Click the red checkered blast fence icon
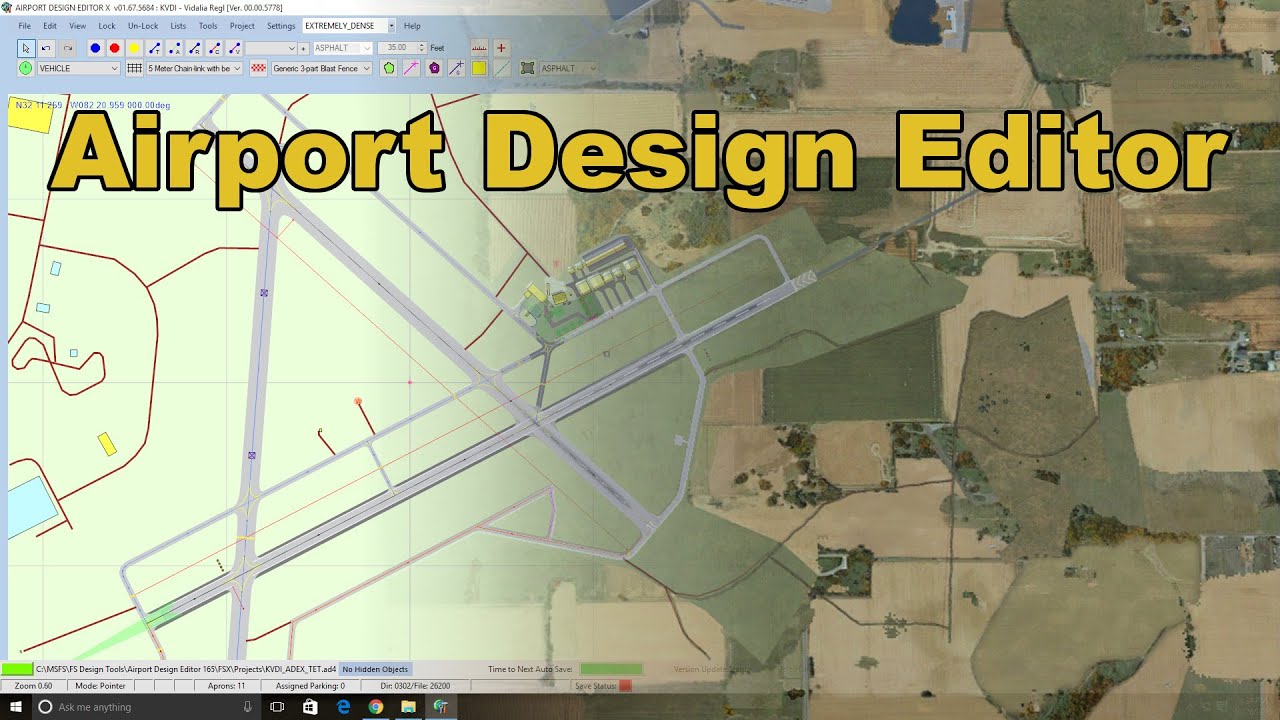Image resolution: width=1280 pixels, height=720 pixels. coord(258,68)
